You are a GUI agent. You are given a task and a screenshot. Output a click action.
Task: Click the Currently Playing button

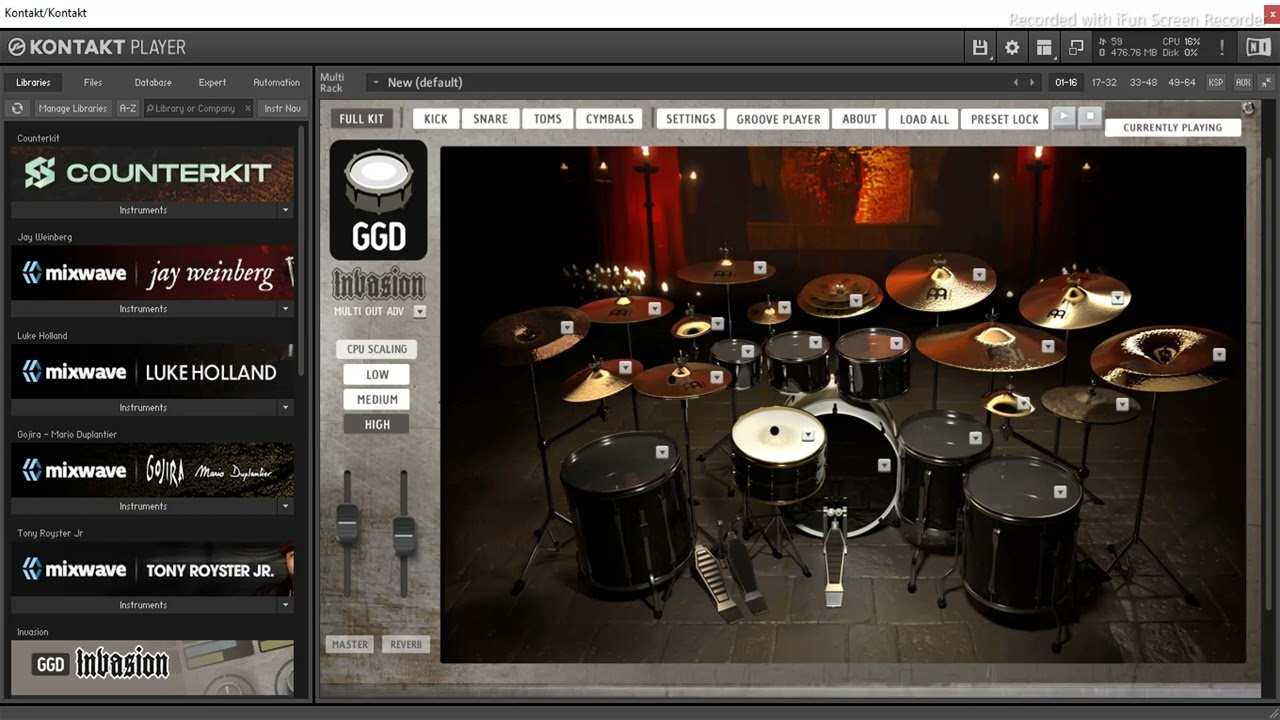1172,128
